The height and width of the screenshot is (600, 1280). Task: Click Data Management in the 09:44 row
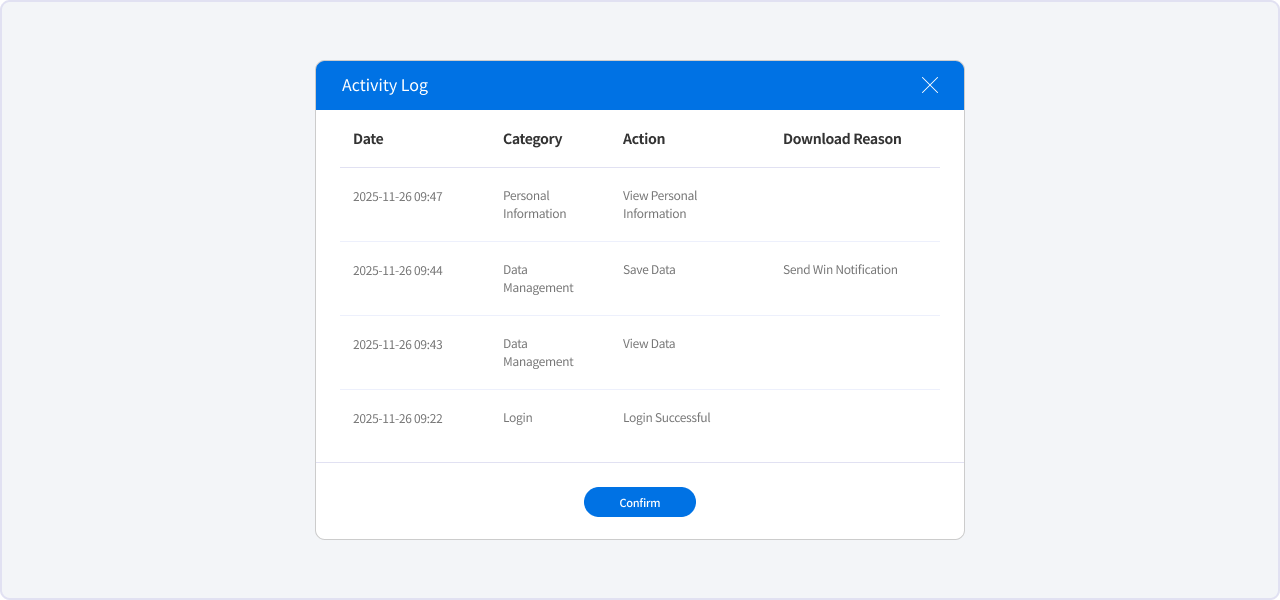click(x=538, y=279)
